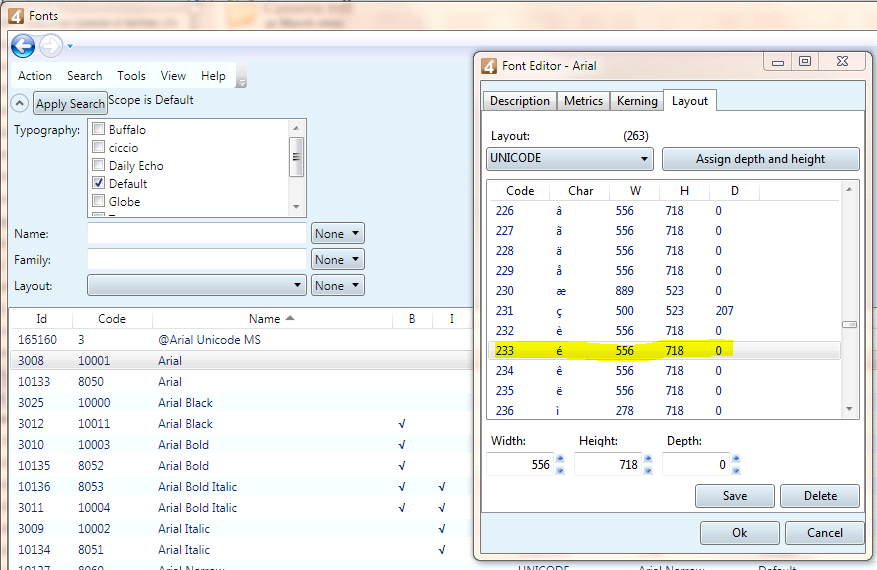Image resolution: width=877 pixels, height=570 pixels.
Task: Switch to the Description tab
Action: click(x=520, y=101)
